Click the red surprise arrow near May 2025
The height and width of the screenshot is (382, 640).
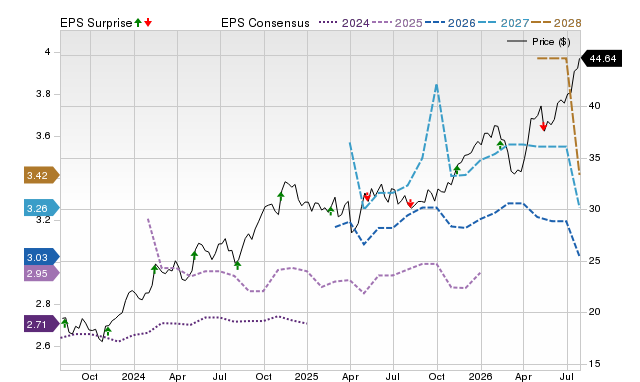click(x=367, y=196)
